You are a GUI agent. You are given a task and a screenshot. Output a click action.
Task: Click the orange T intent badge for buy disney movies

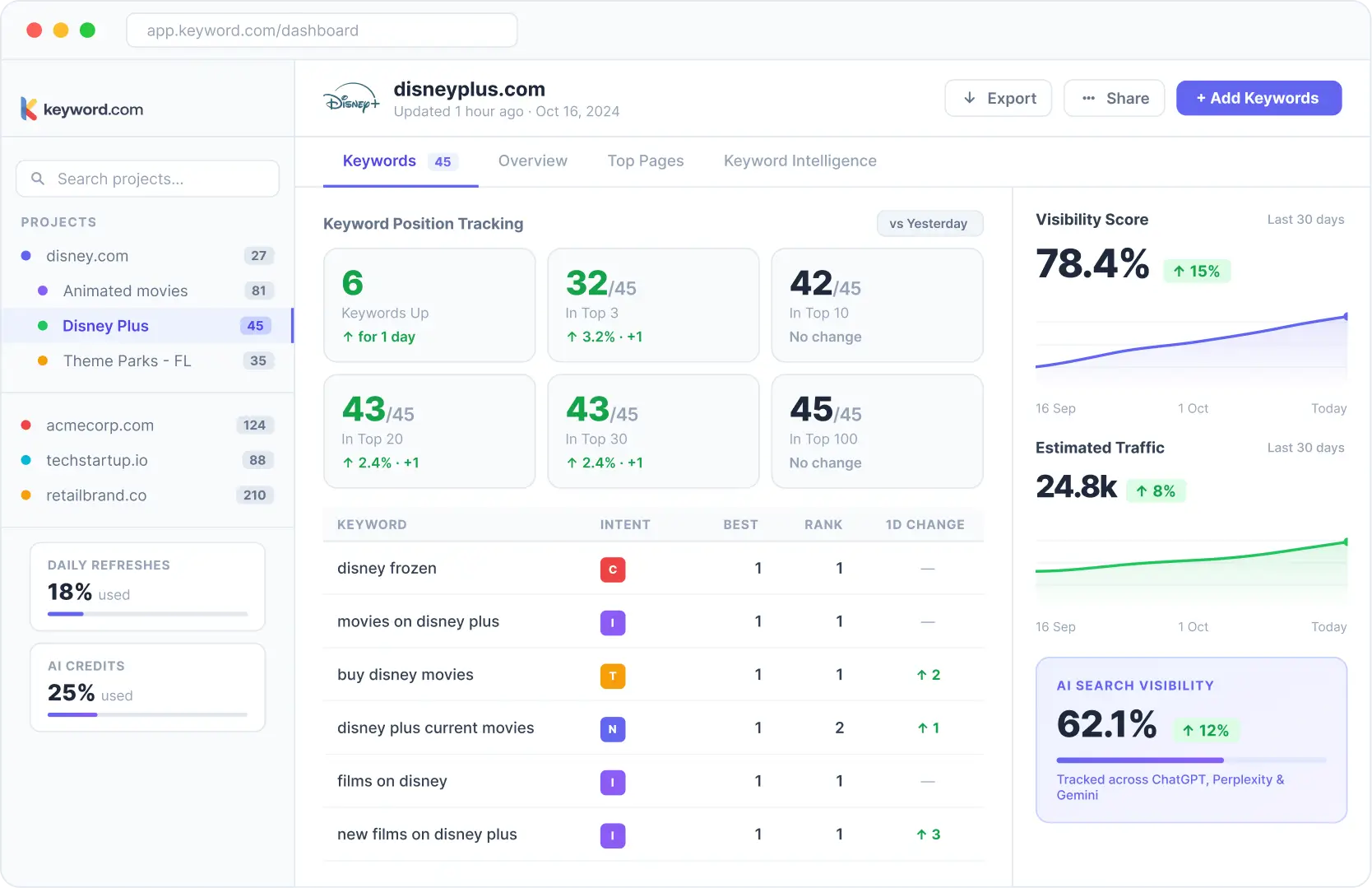coord(612,676)
